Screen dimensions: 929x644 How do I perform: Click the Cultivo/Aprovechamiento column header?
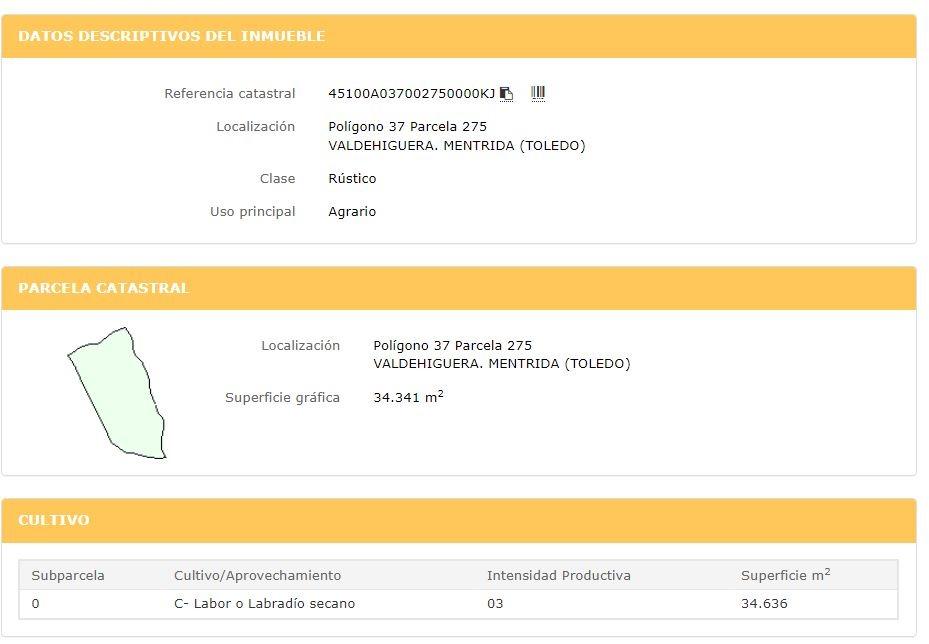click(x=257, y=575)
